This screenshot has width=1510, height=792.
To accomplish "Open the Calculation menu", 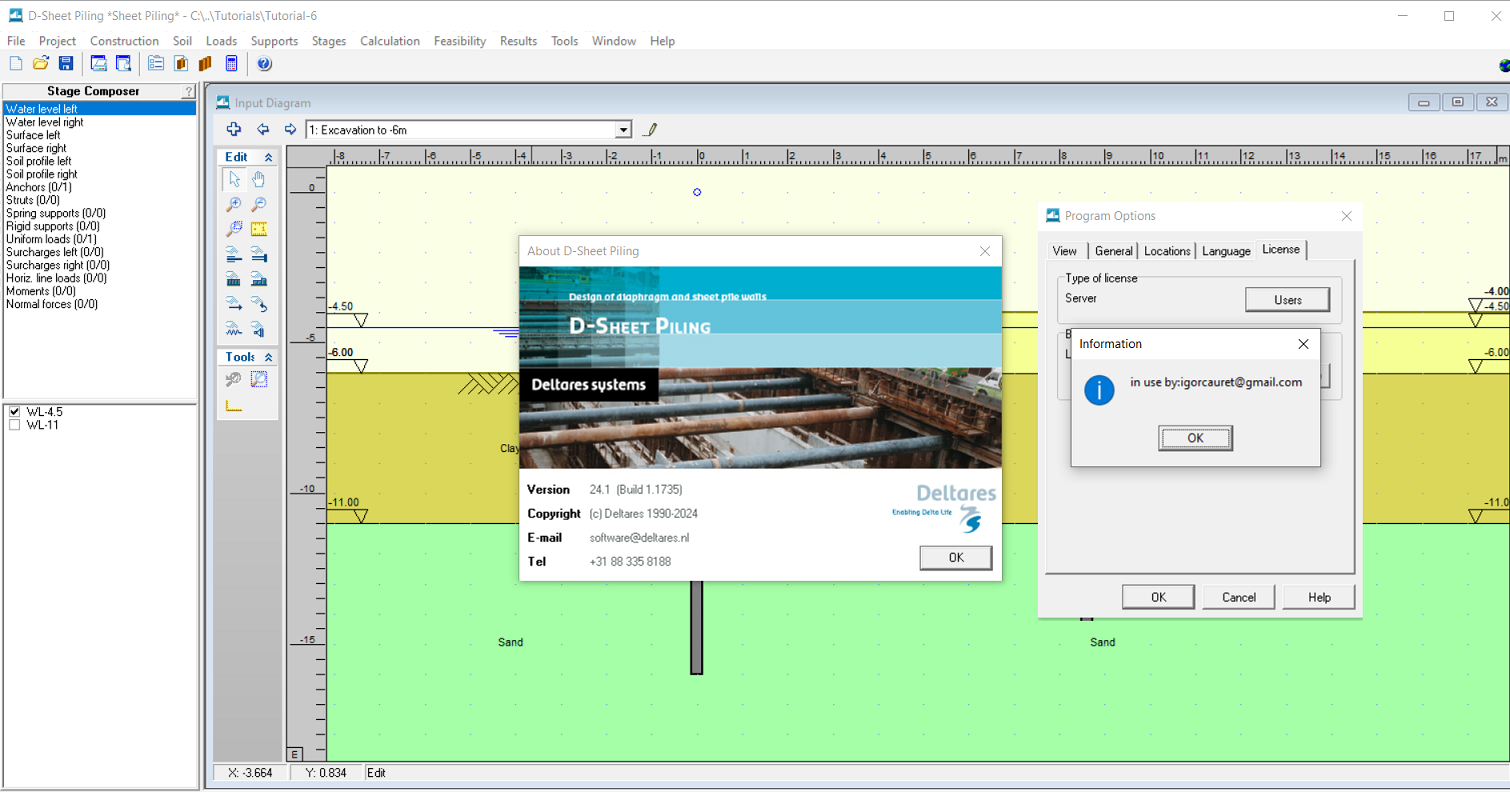I will point(390,41).
